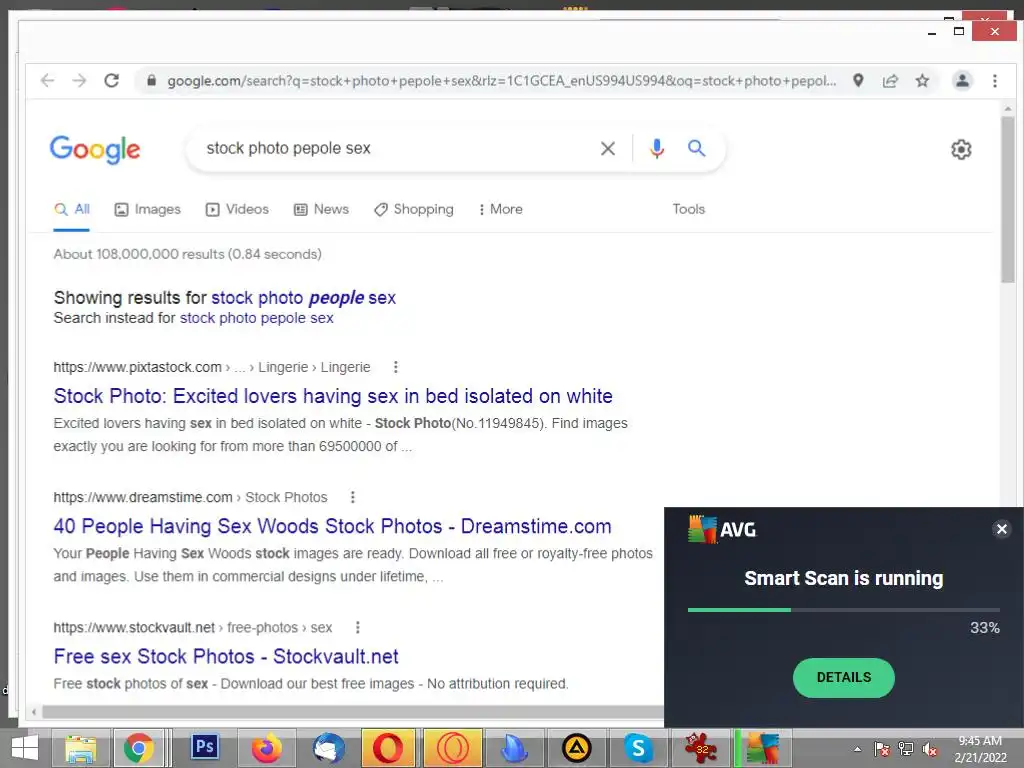Image resolution: width=1024 pixels, height=768 pixels.
Task: Reload the current Google page
Action: [112, 80]
